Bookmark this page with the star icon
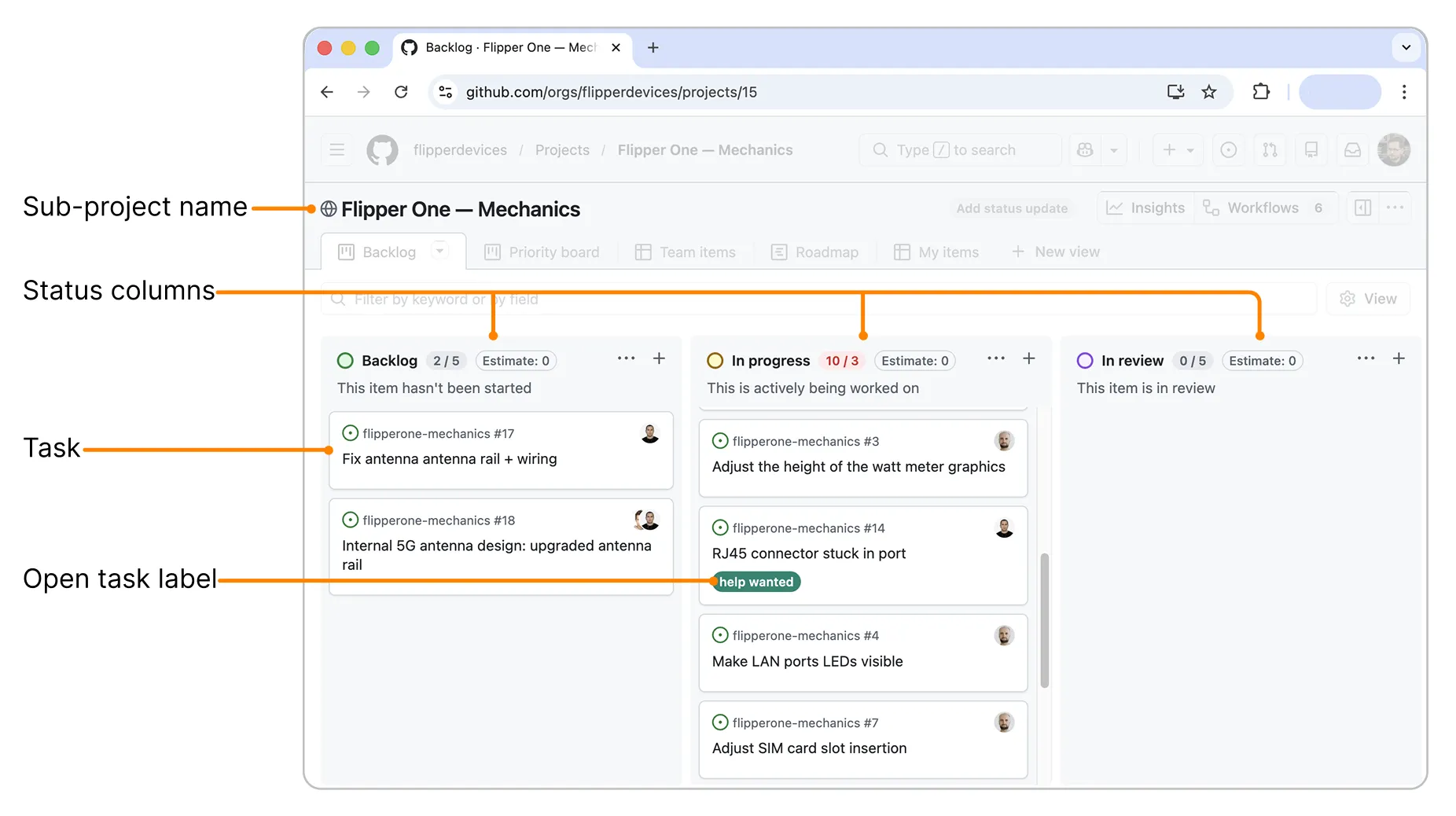Image resolution: width=1456 pixels, height=816 pixels. pyautogui.click(x=1209, y=92)
